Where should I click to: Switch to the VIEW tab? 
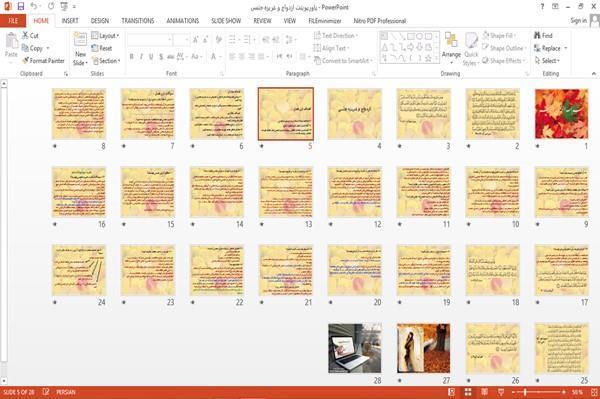tap(290, 21)
